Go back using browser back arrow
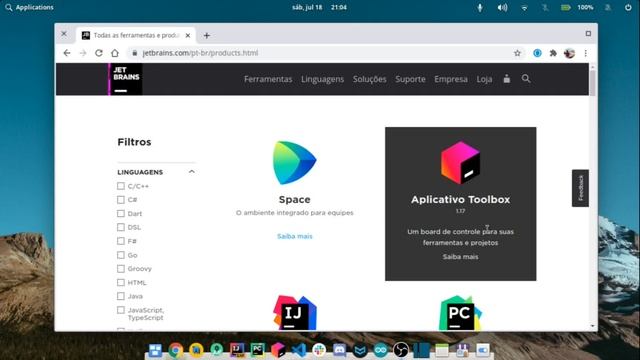This screenshot has width=640, height=360. (67, 53)
